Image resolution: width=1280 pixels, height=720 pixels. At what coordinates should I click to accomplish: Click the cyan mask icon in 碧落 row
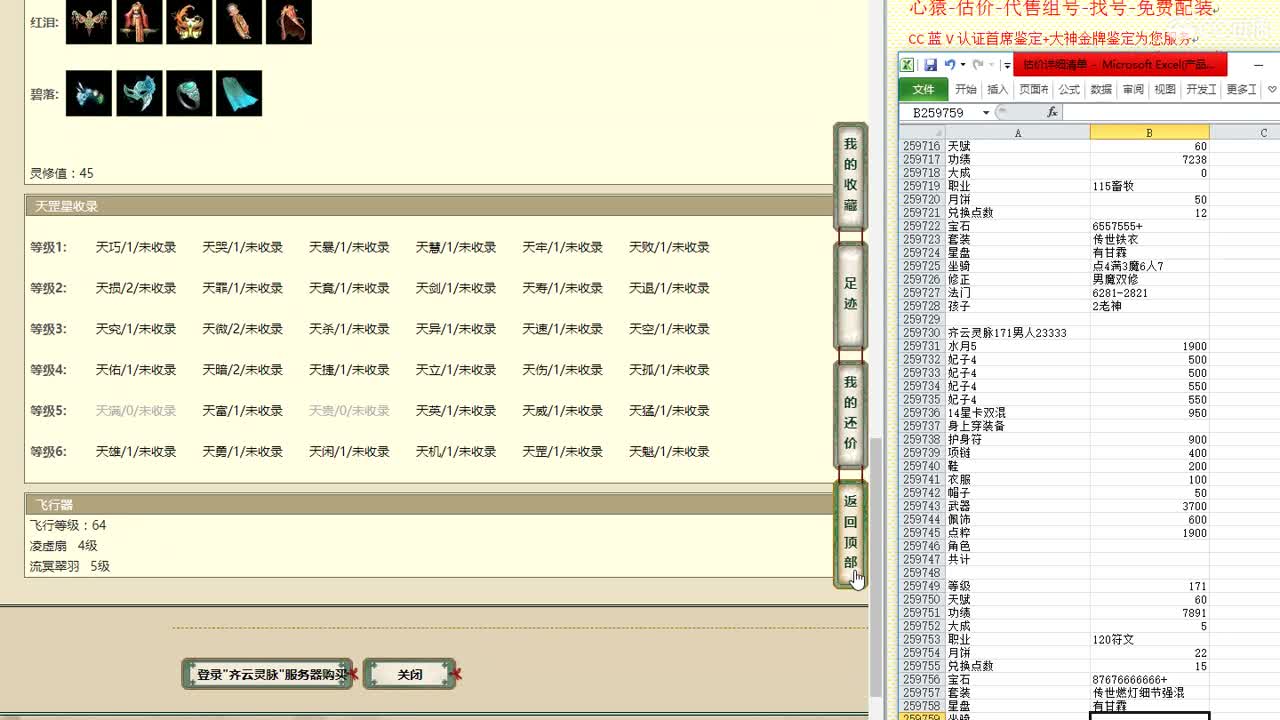pos(139,93)
